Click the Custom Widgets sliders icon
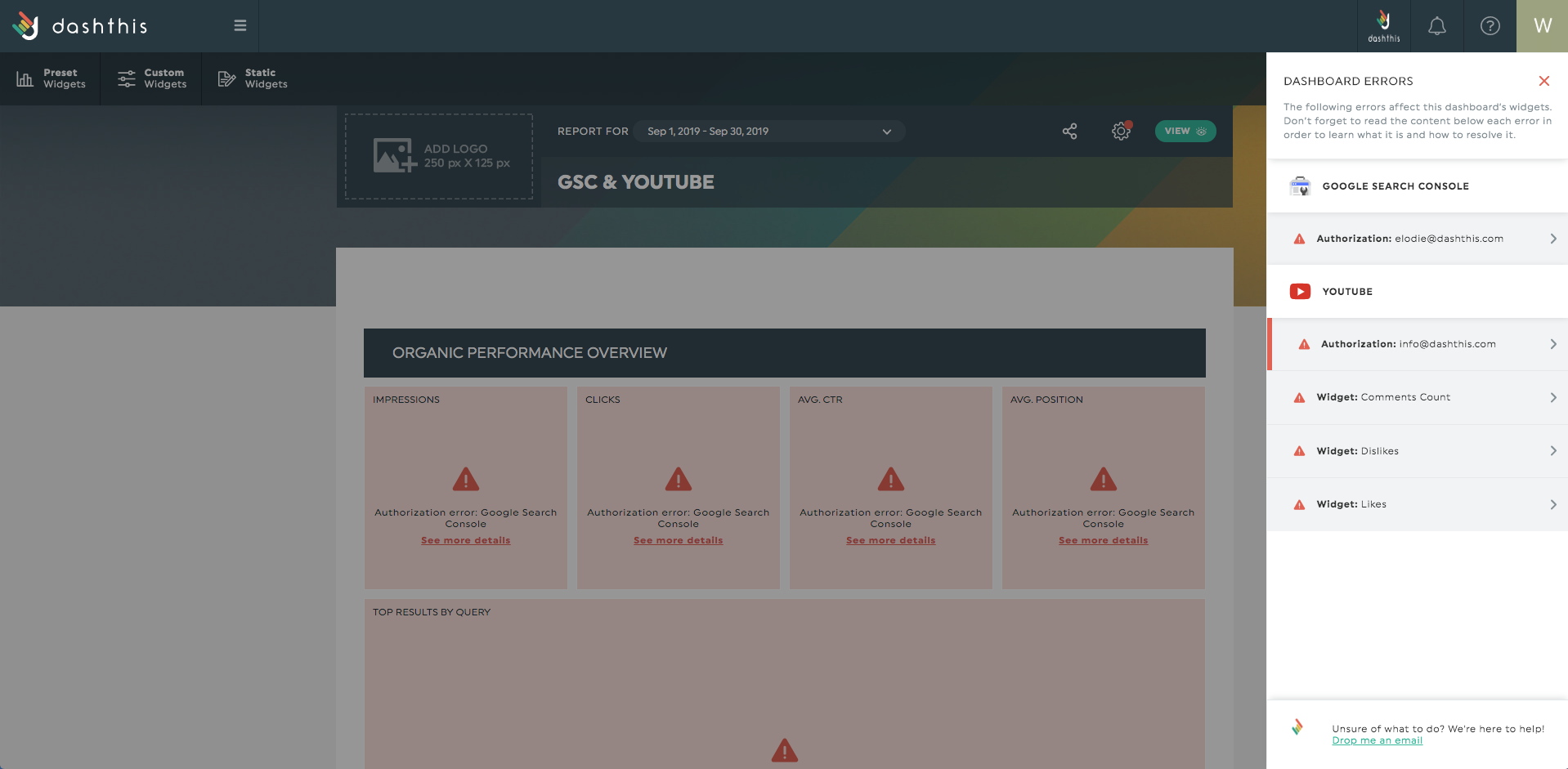The width and height of the screenshot is (1568, 769). (127, 78)
